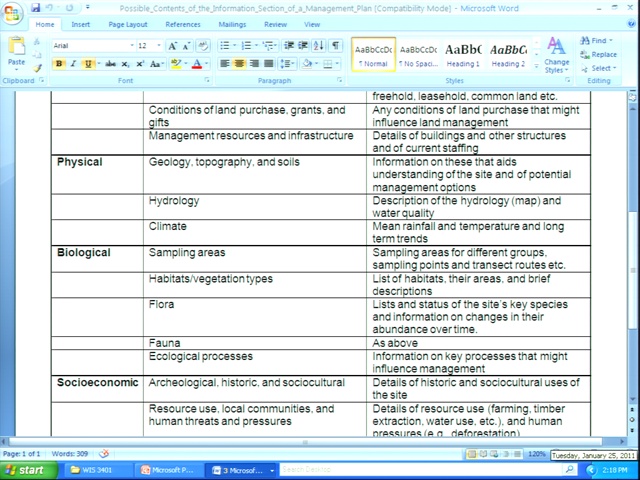Click the Clear Formatting icon
This screenshot has height=480, width=640.
coord(203,46)
